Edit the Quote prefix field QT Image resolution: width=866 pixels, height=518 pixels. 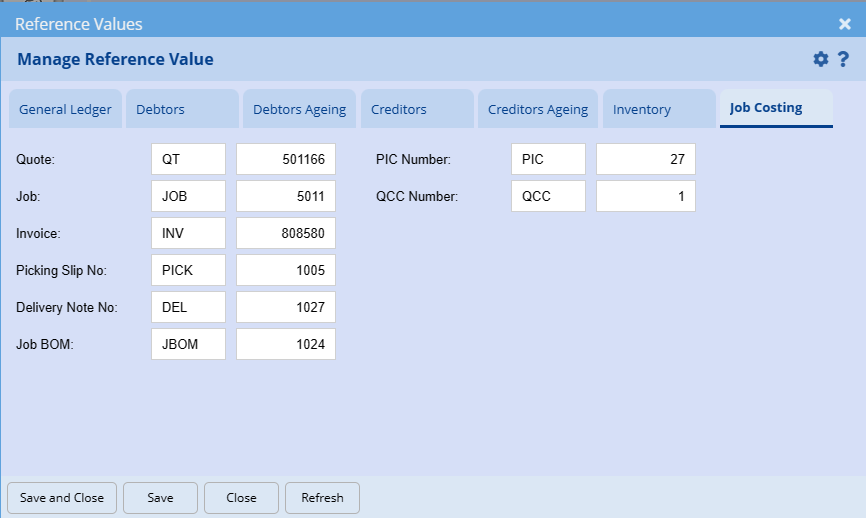(188, 159)
